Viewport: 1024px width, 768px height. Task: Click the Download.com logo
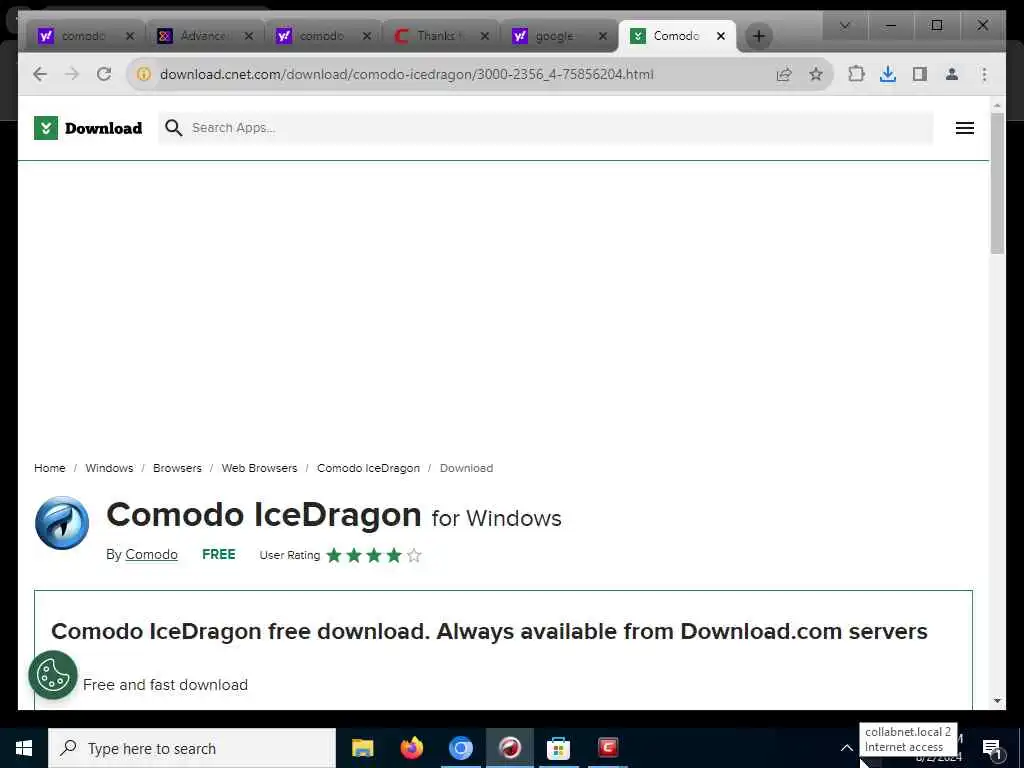[x=88, y=128]
